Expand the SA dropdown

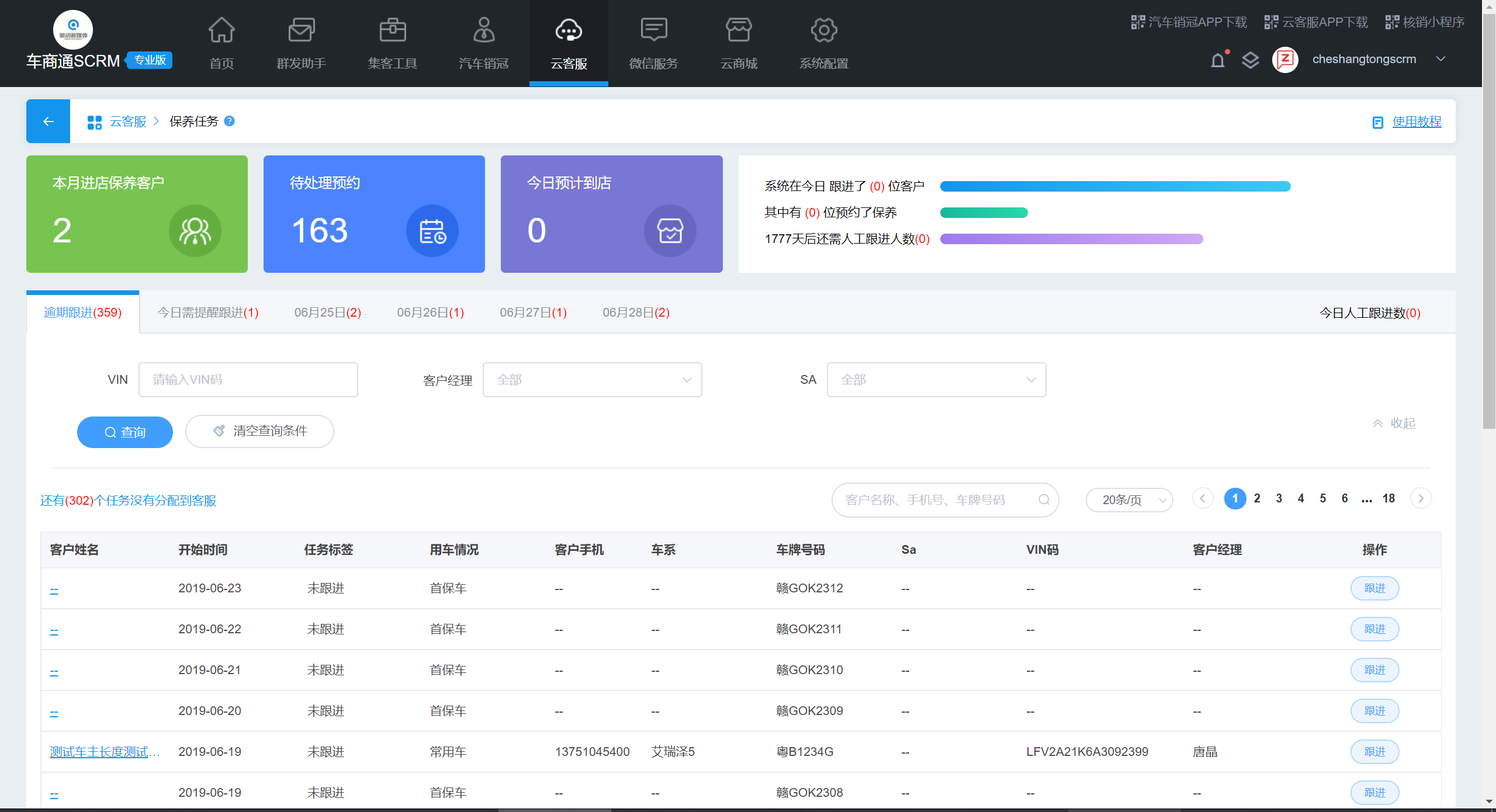[x=936, y=380]
